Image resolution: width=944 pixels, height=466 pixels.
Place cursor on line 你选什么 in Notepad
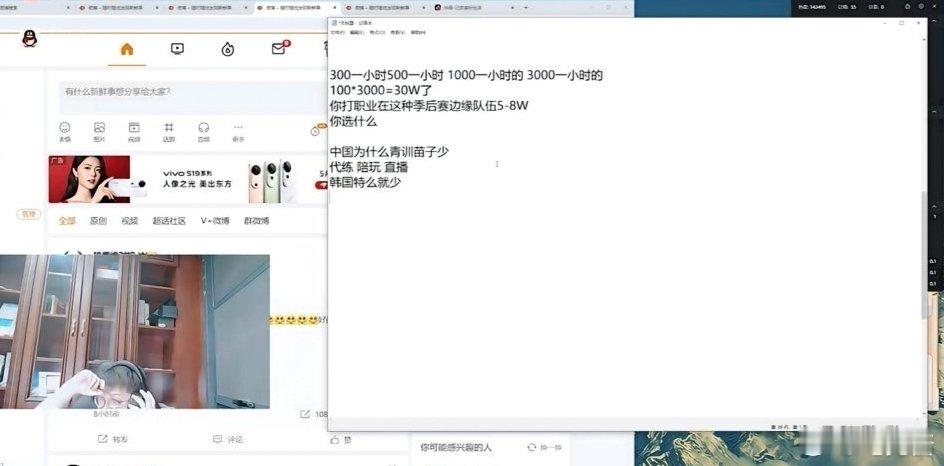click(353, 121)
